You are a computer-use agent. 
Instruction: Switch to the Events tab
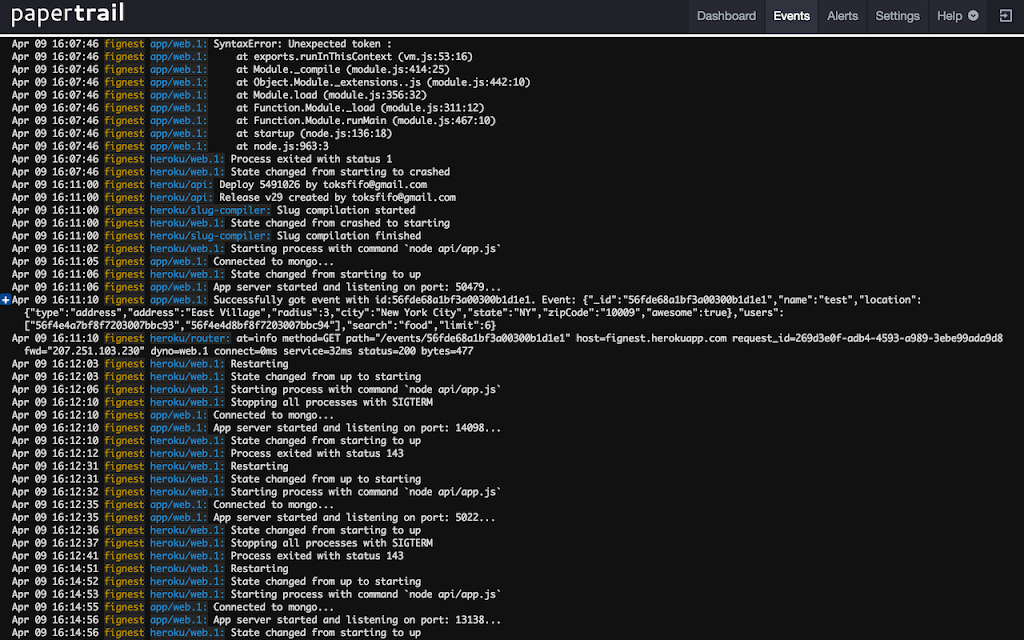(x=792, y=16)
